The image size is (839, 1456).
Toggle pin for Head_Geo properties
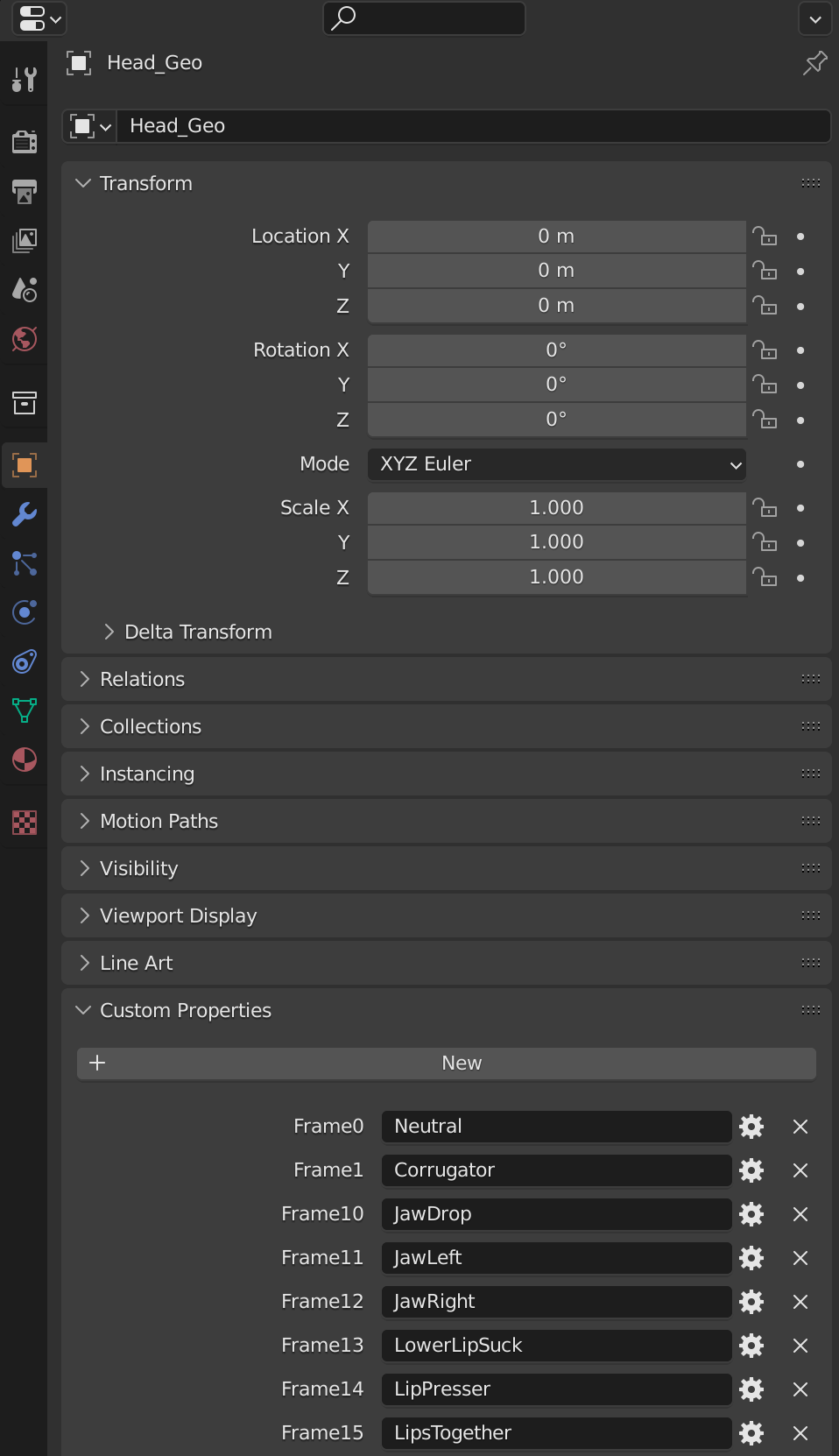click(814, 63)
